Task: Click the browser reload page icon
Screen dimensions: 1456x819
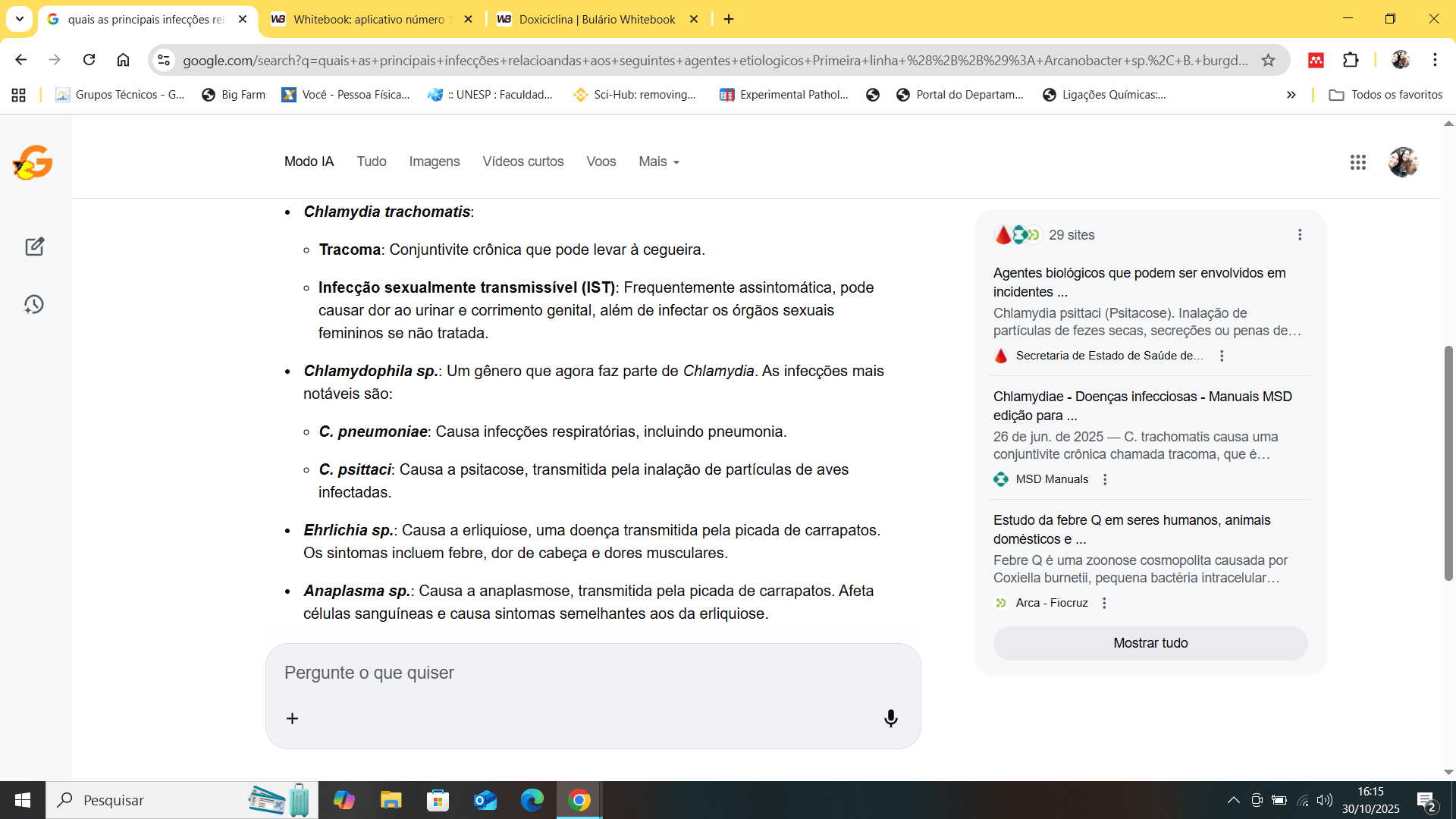Action: (x=89, y=60)
